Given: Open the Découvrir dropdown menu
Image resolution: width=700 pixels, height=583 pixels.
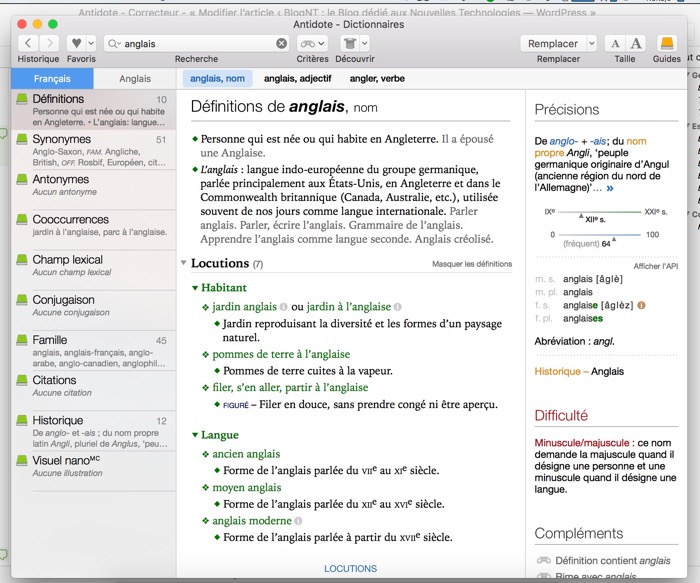Looking at the screenshot, I should click(x=354, y=43).
